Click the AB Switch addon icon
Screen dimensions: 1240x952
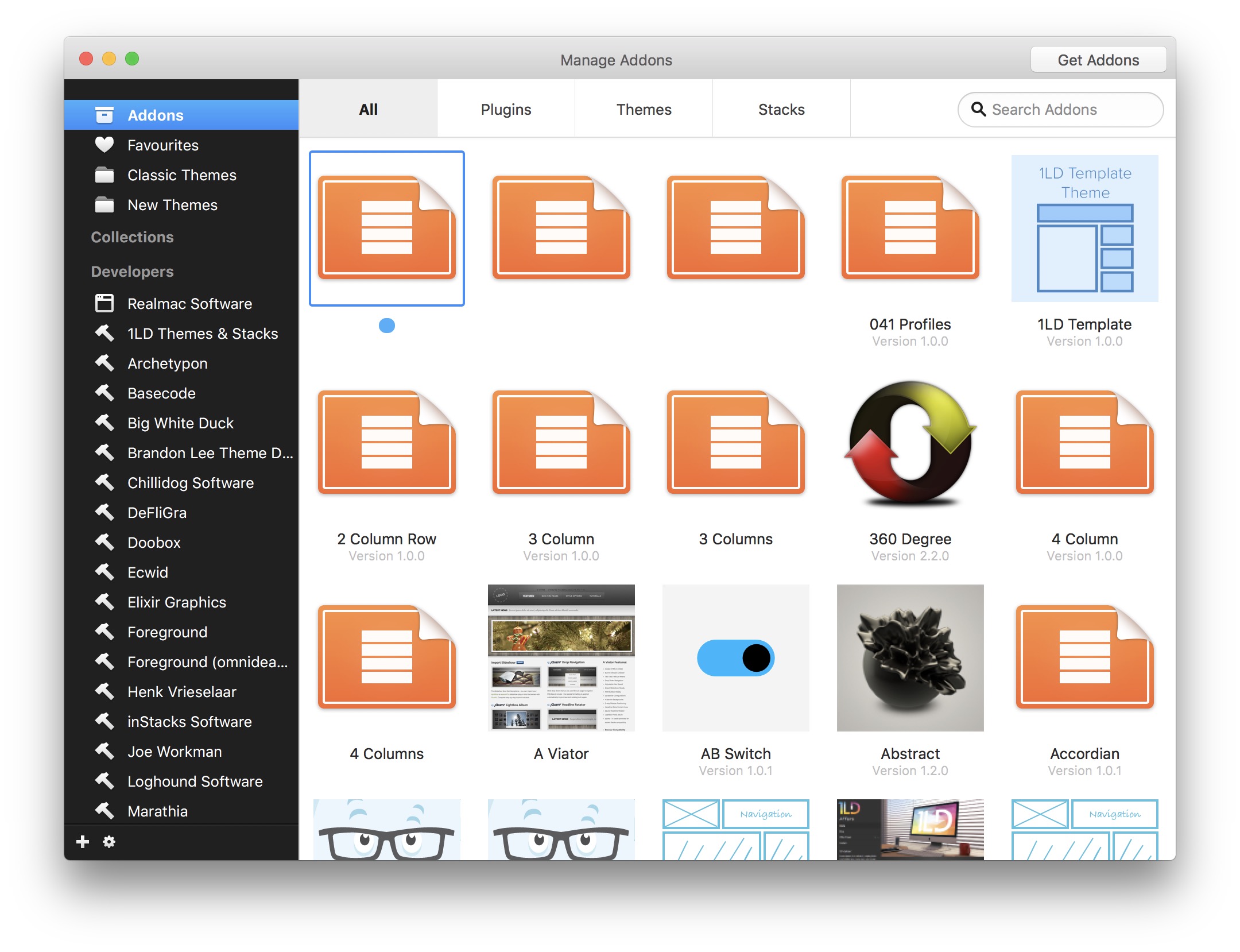[x=735, y=658]
